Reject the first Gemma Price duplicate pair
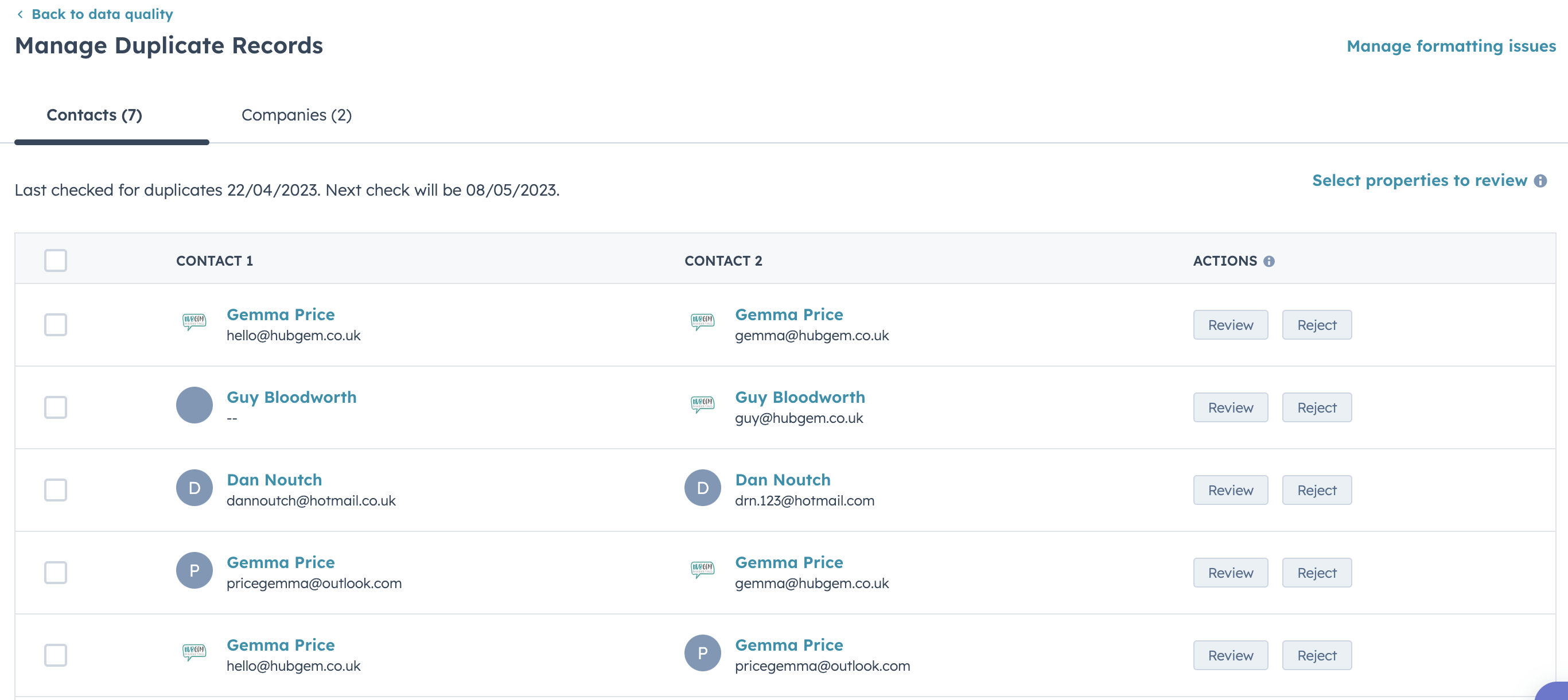The image size is (1568, 700). pos(1317,325)
